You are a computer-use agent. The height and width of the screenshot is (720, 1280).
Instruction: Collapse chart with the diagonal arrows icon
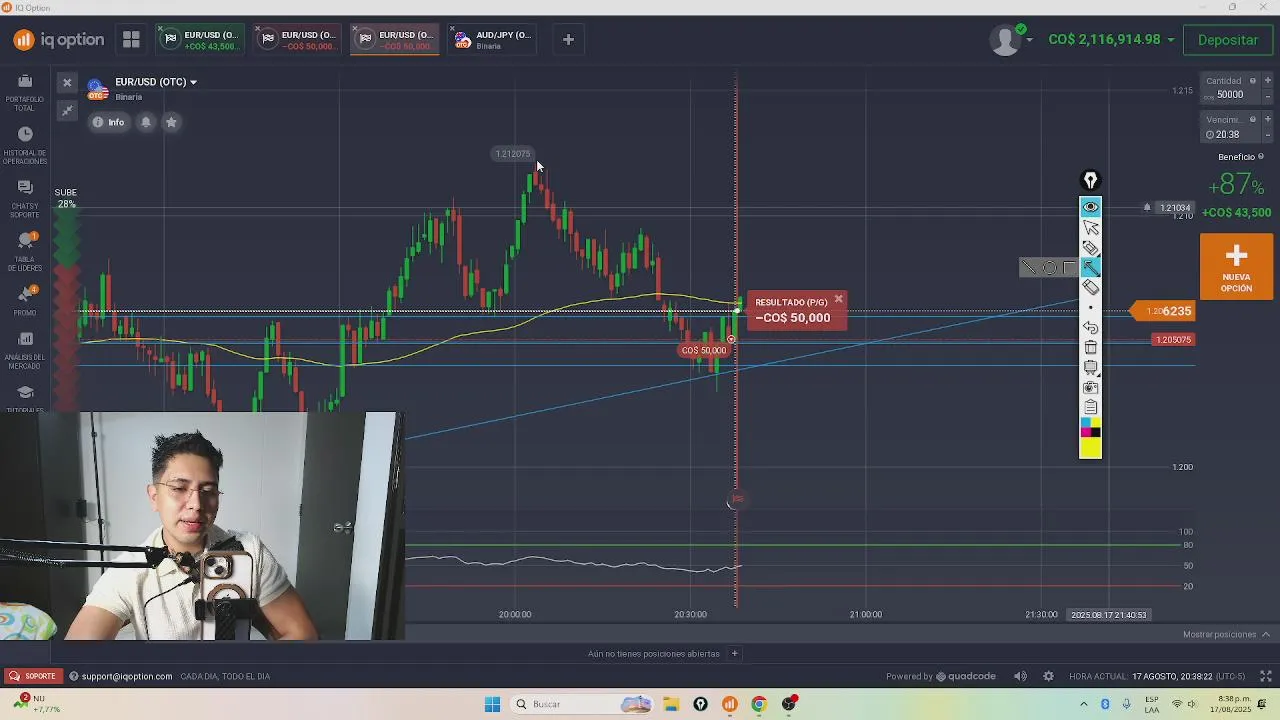tap(67, 110)
